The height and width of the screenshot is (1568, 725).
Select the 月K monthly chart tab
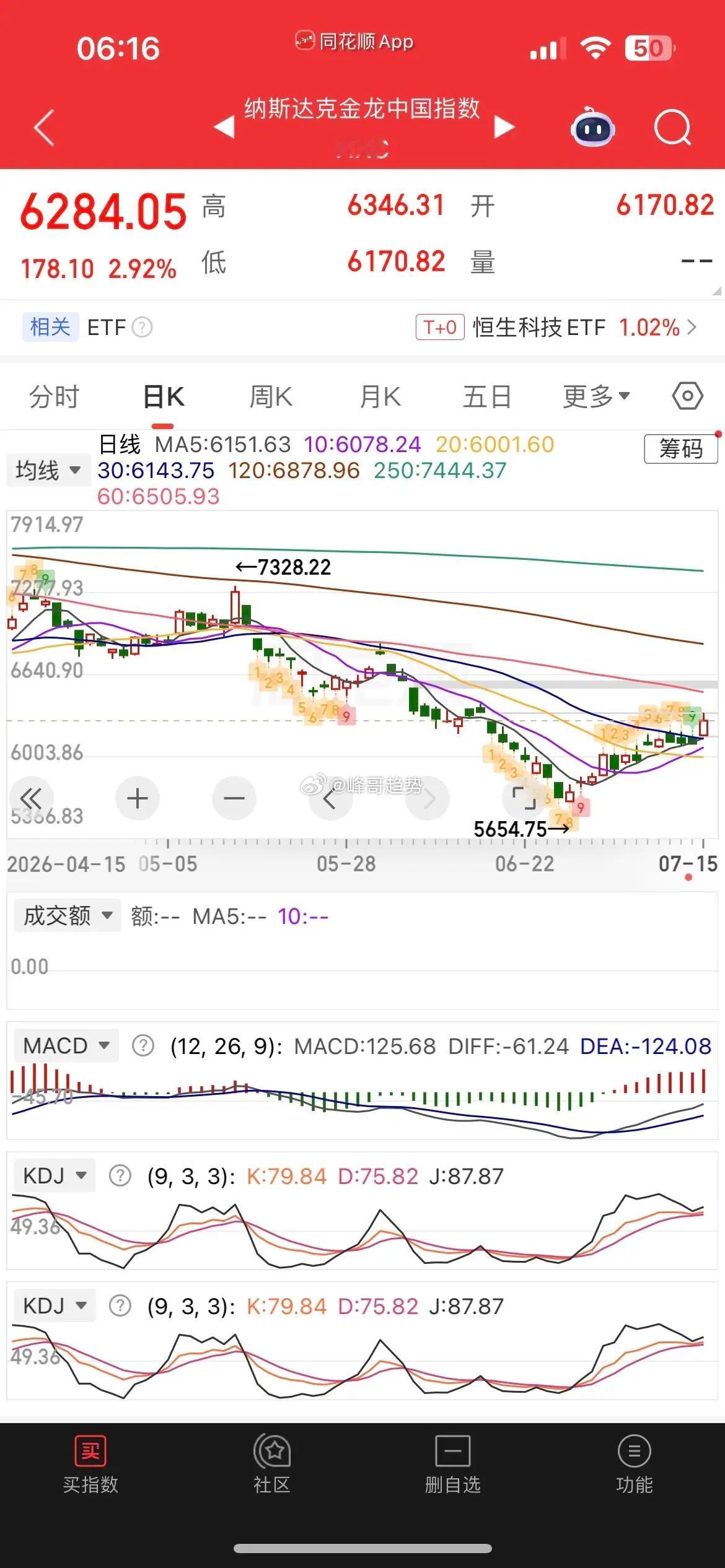point(380,396)
